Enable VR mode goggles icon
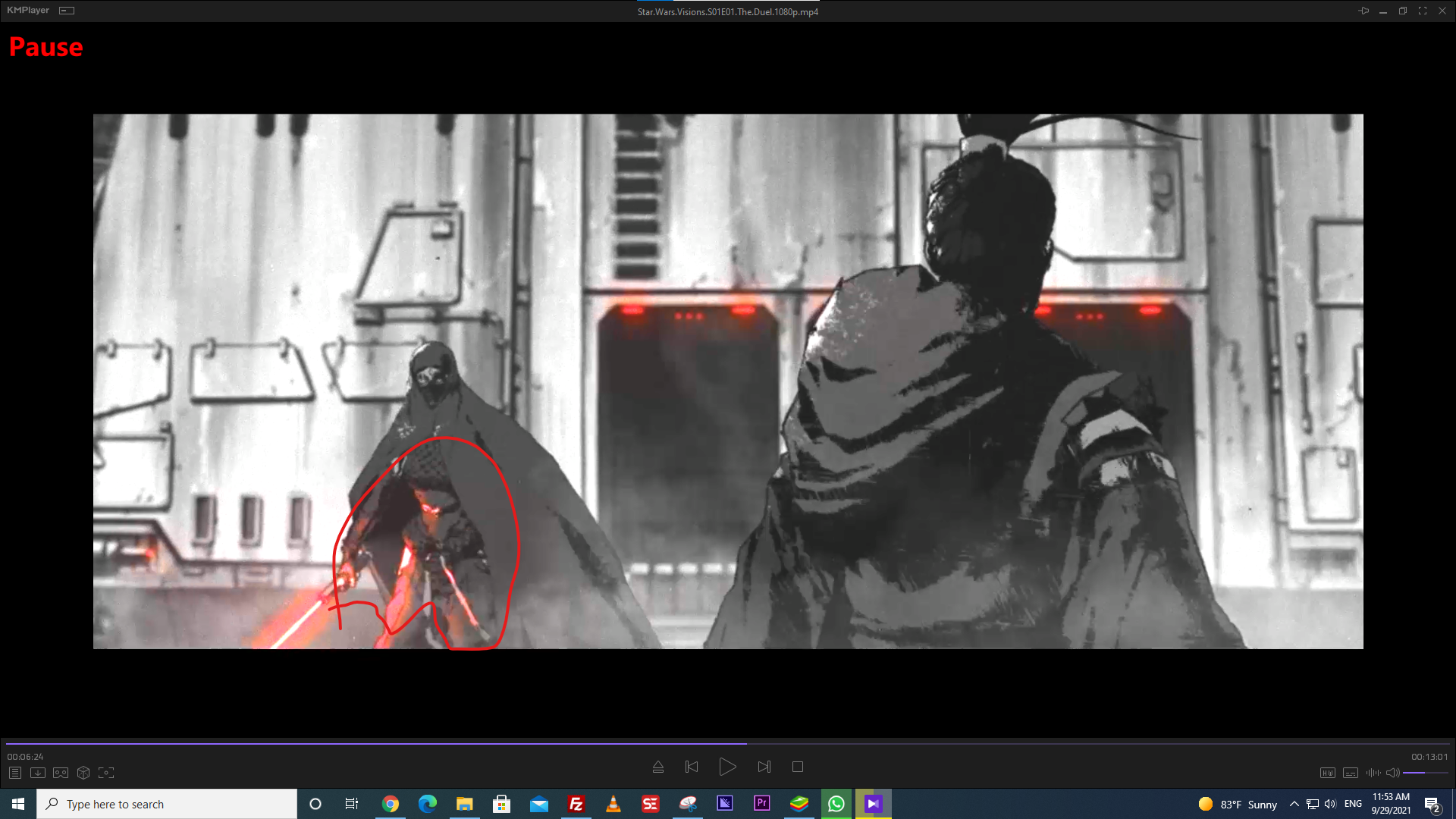 point(61,773)
